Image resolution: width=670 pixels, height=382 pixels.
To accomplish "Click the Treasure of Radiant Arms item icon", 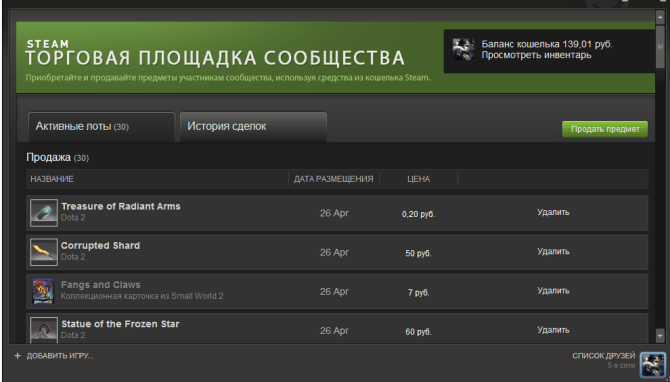I will coord(44,213).
